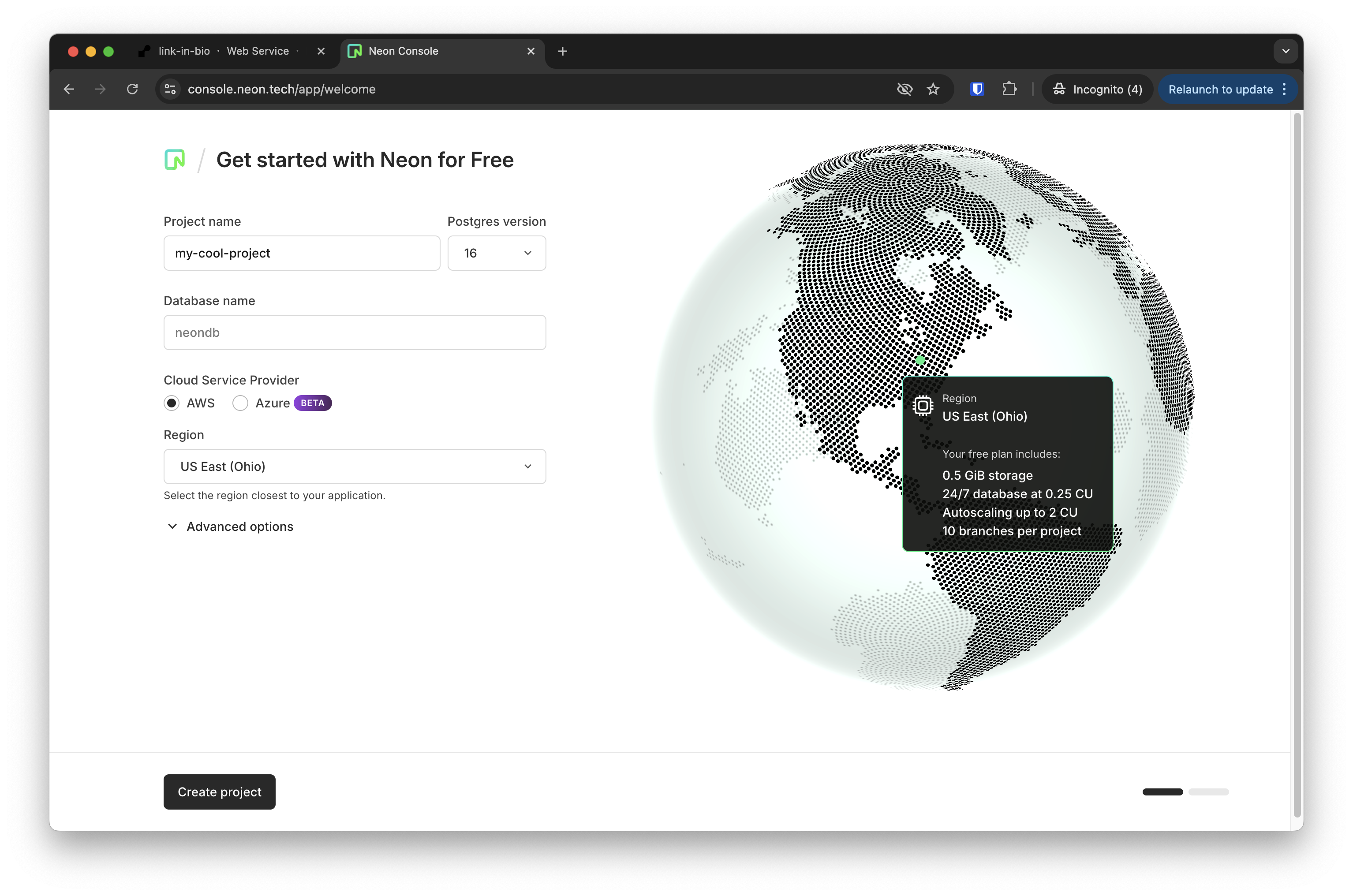Click the Incognito (4) indicator
Image resolution: width=1353 pixels, height=896 pixels.
pyautogui.click(x=1097, y=89)
